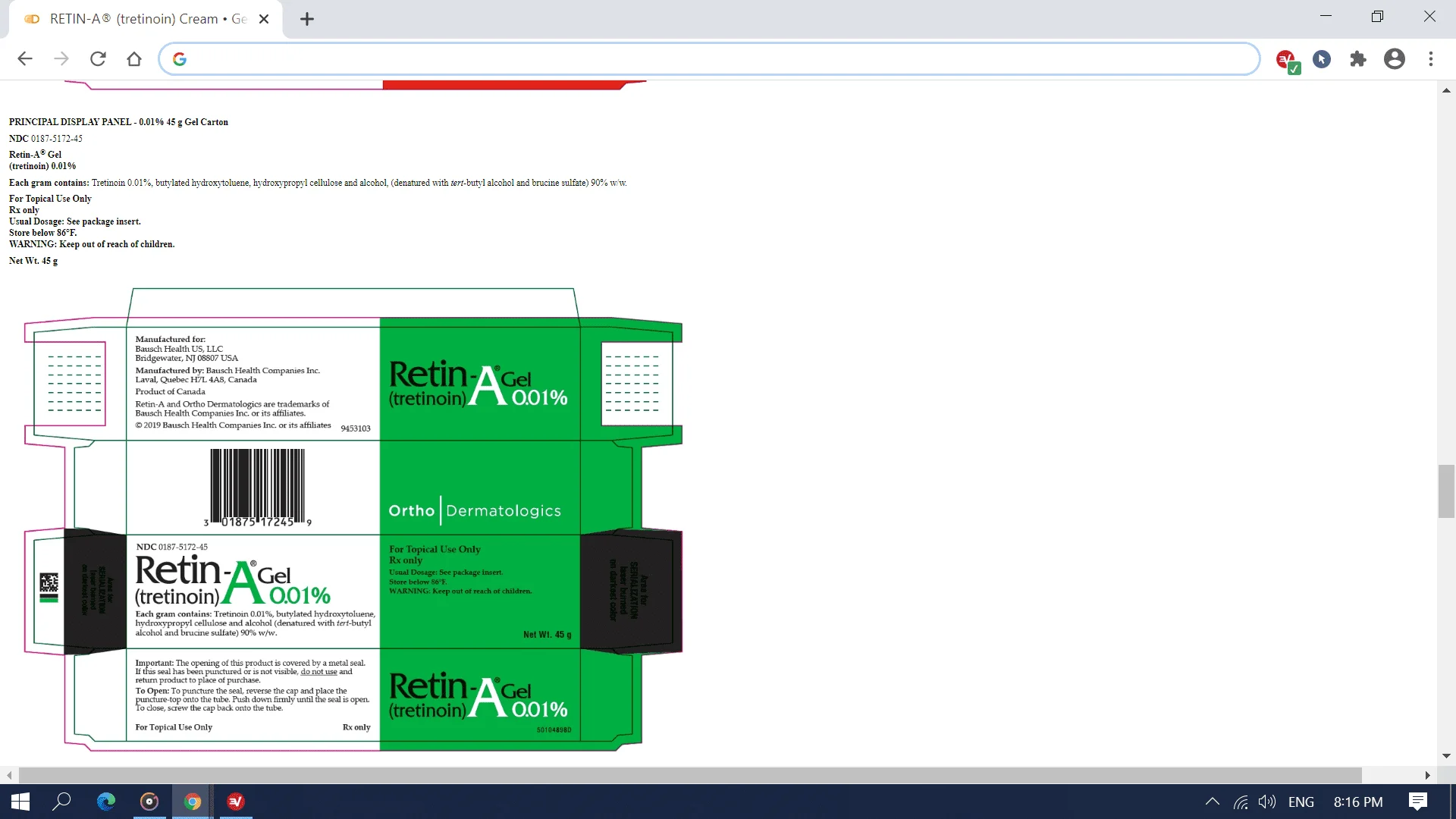
Task: Open the Windows notification center
Action: (1418, 802)
